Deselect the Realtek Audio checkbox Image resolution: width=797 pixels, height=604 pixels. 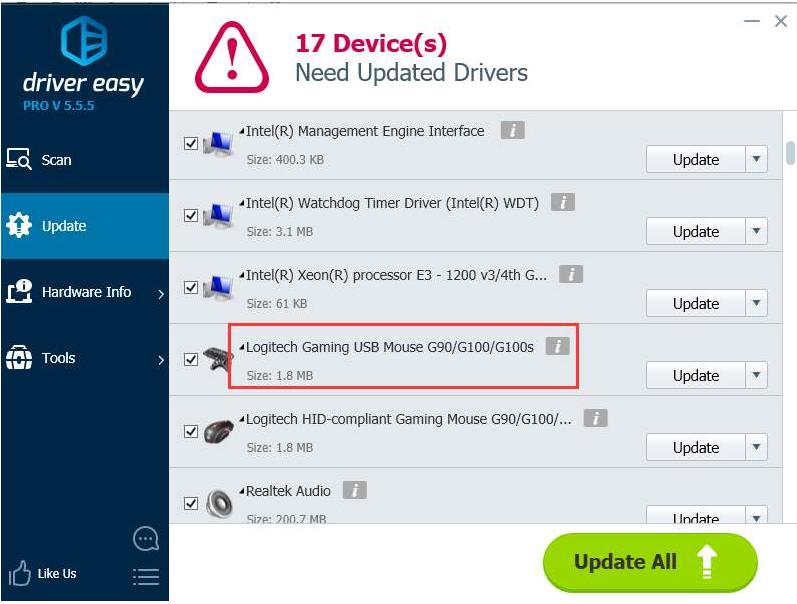pyautogui.click(x=191, y=504)
